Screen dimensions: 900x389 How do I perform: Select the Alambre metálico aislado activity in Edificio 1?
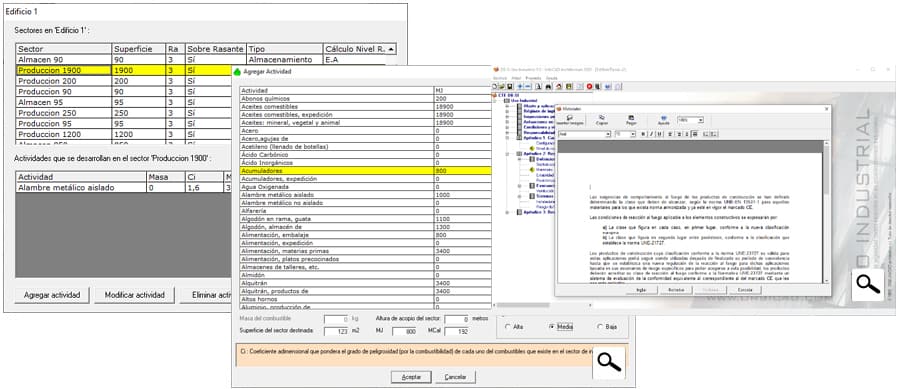click(123, 188)
